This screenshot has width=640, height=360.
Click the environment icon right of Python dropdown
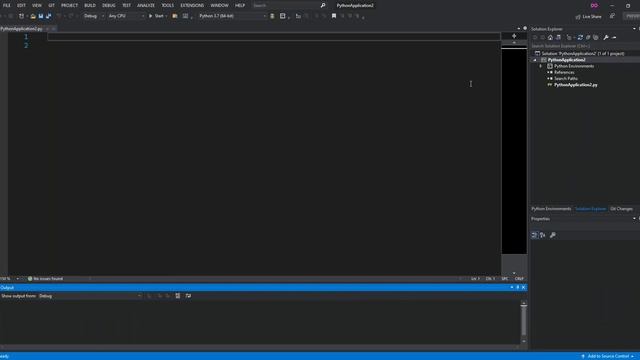click(x=272, y=16)
